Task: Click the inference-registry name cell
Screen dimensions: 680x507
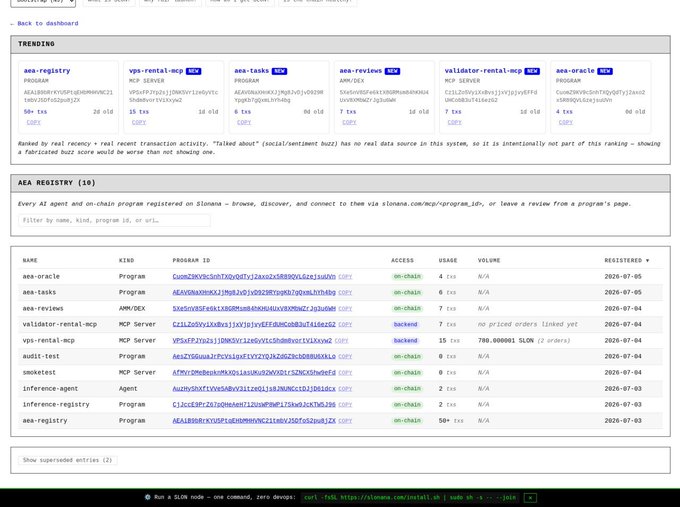Action: 56,405
